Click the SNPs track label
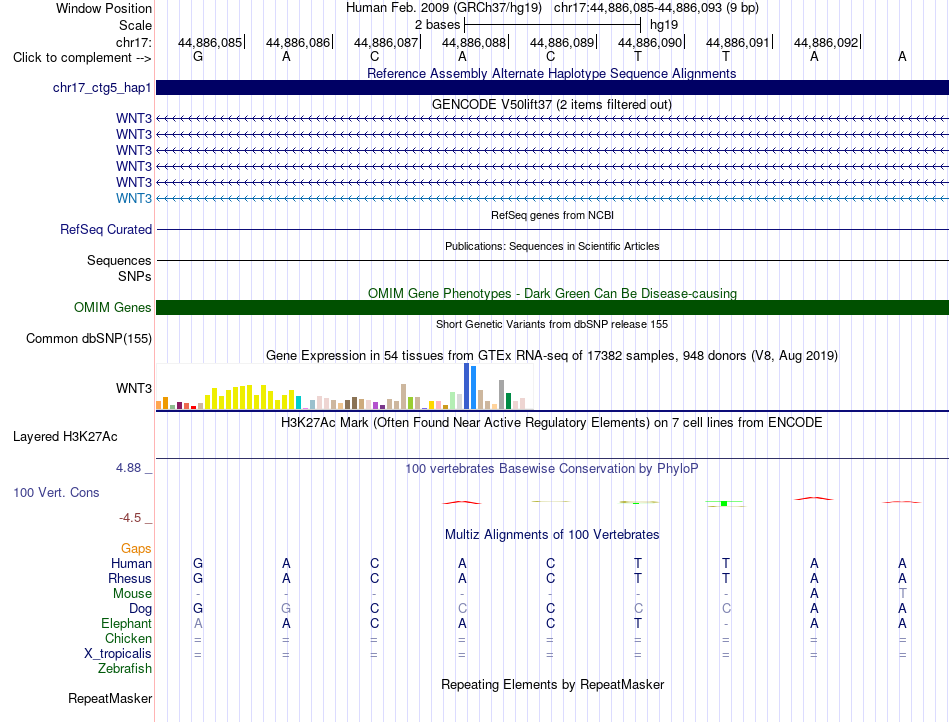 tap(135, 276)
